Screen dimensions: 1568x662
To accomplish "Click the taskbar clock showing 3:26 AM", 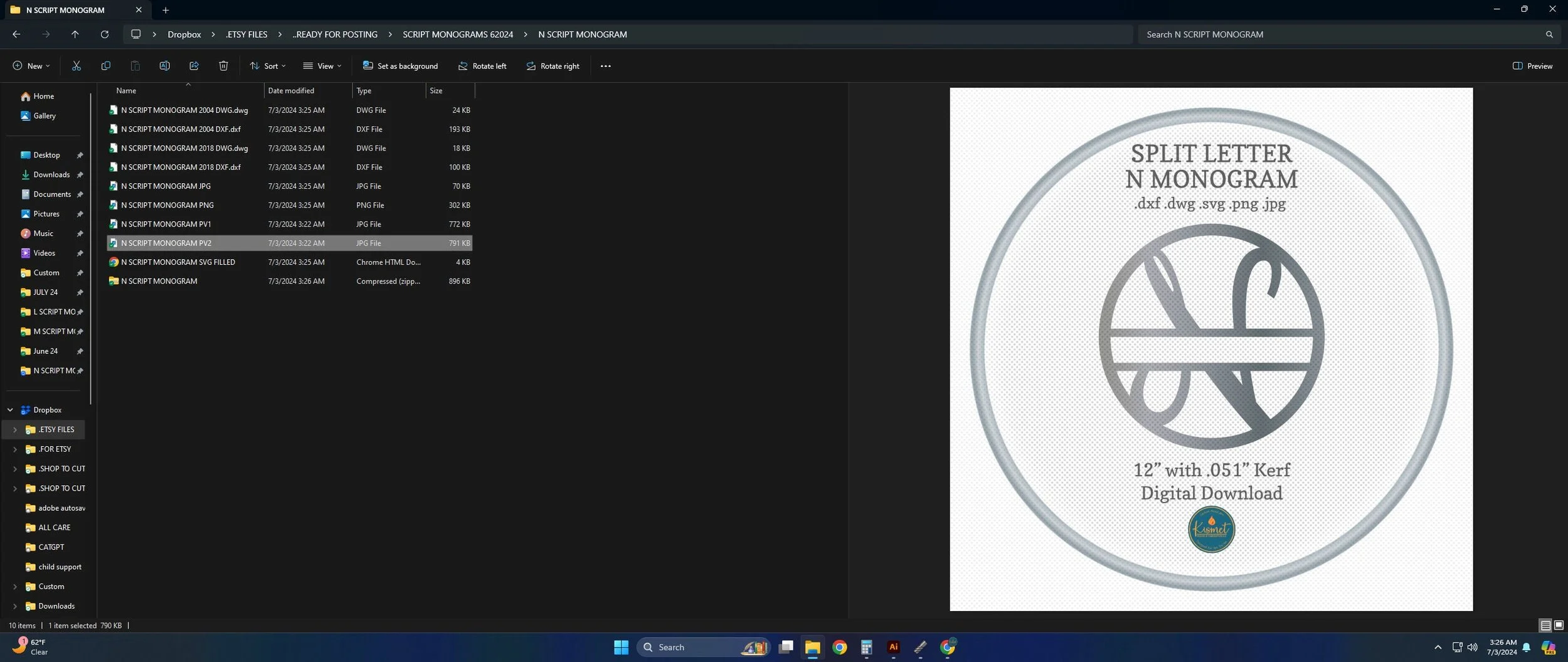I will point(1502,647).
